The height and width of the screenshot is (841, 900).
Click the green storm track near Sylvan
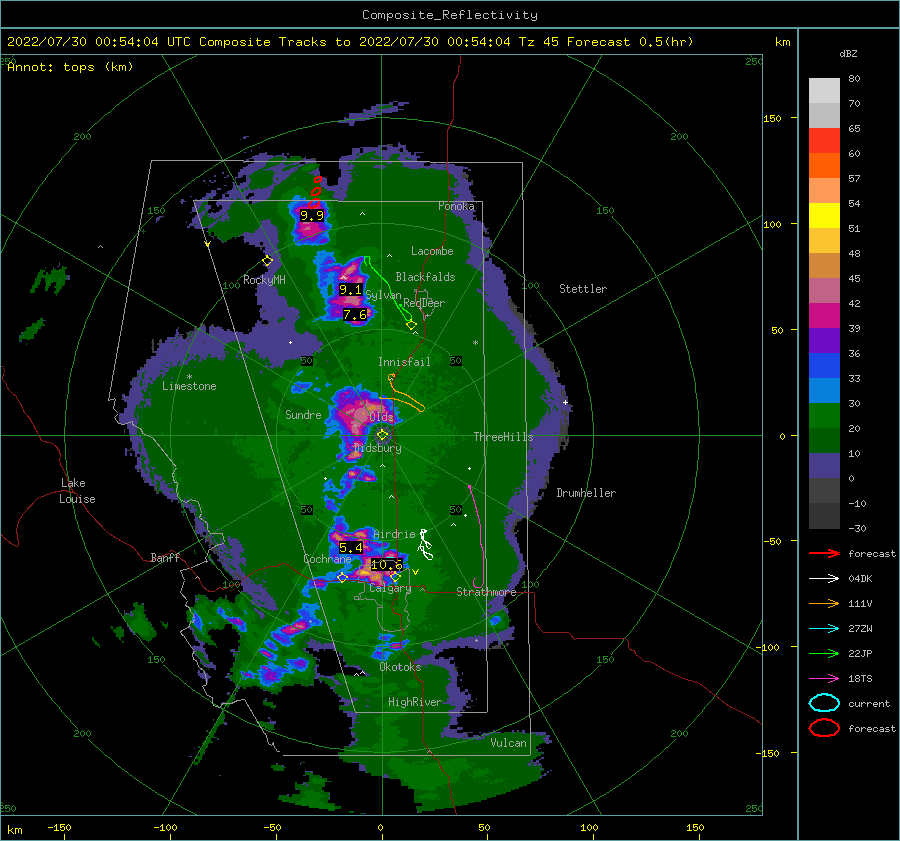388,290
